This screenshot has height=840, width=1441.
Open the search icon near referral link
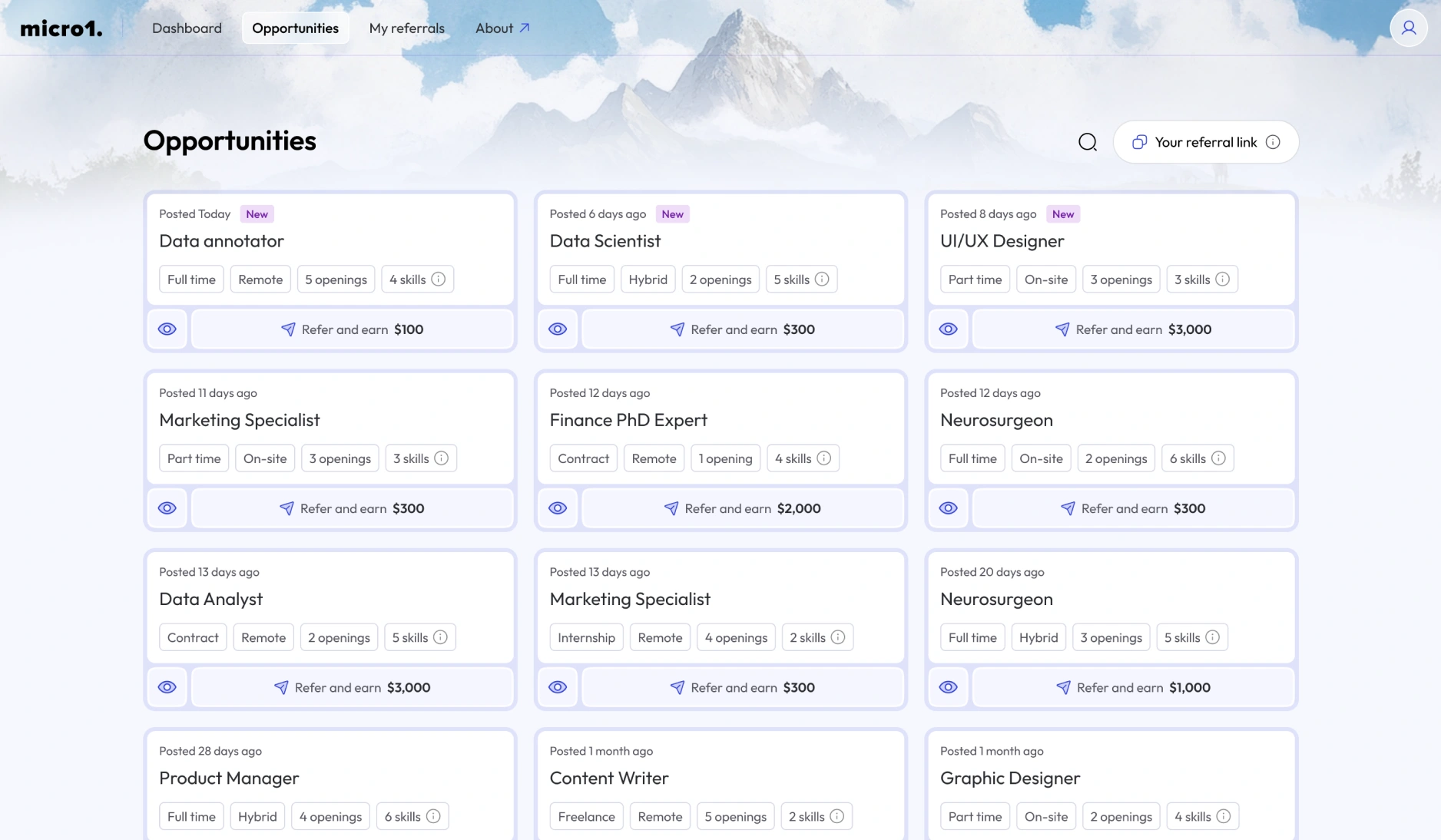pyautogui.click(x=1087, y=142)
